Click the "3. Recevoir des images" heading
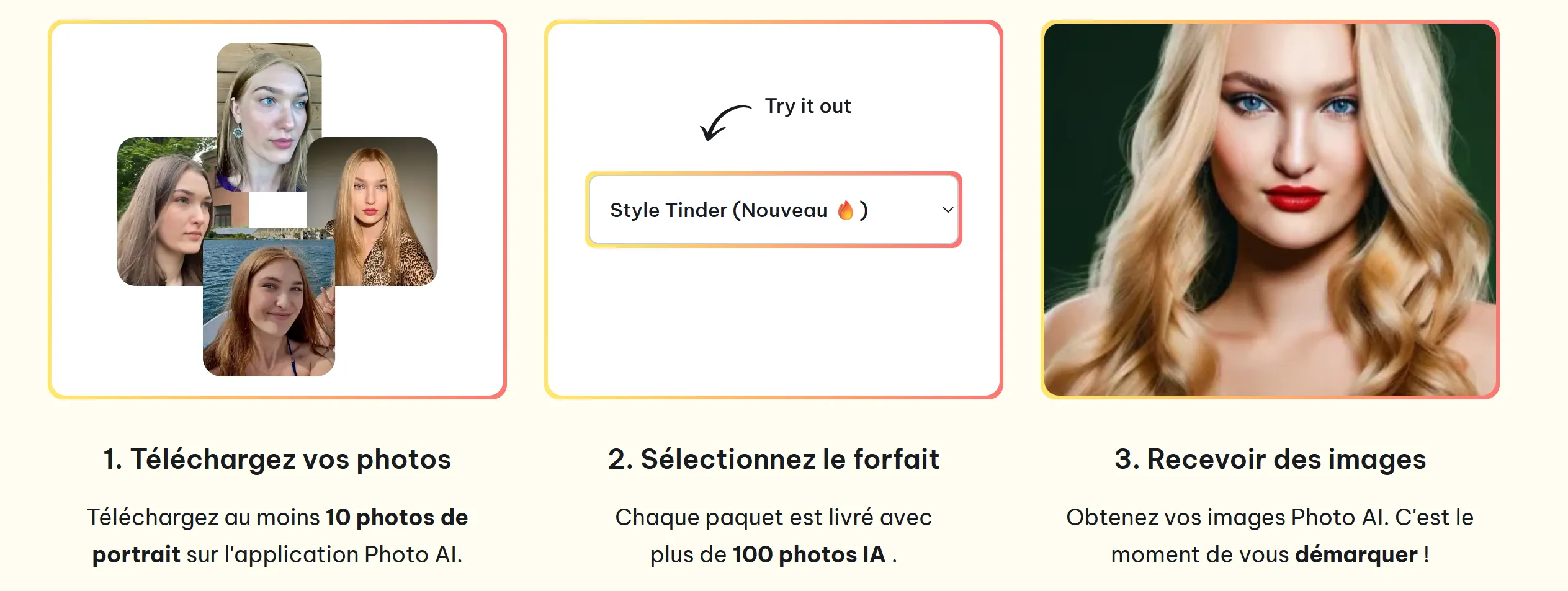1568x591 pixels. pyautogui.click(x=1270, y=460)
